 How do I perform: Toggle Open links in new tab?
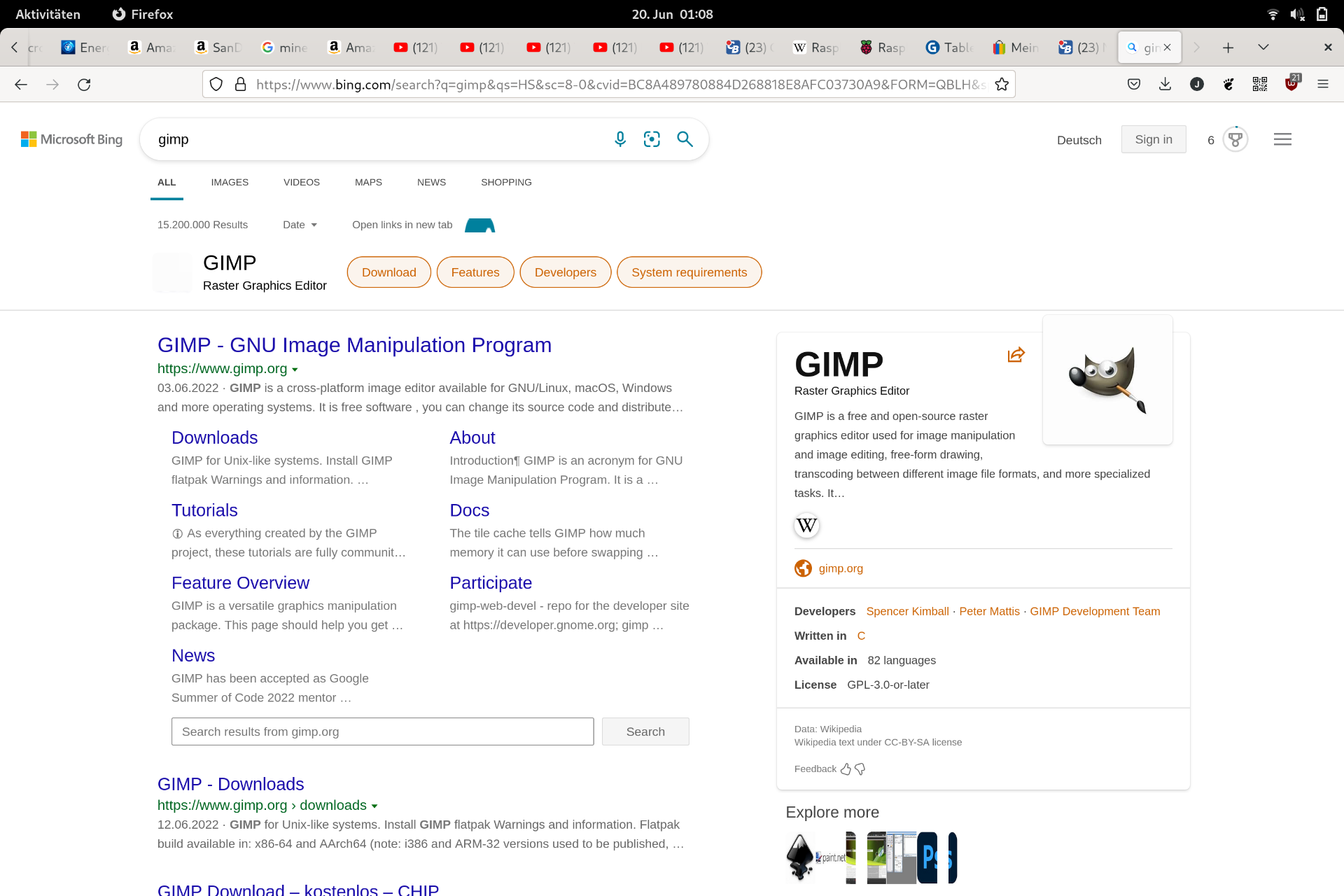pos(479,225)
